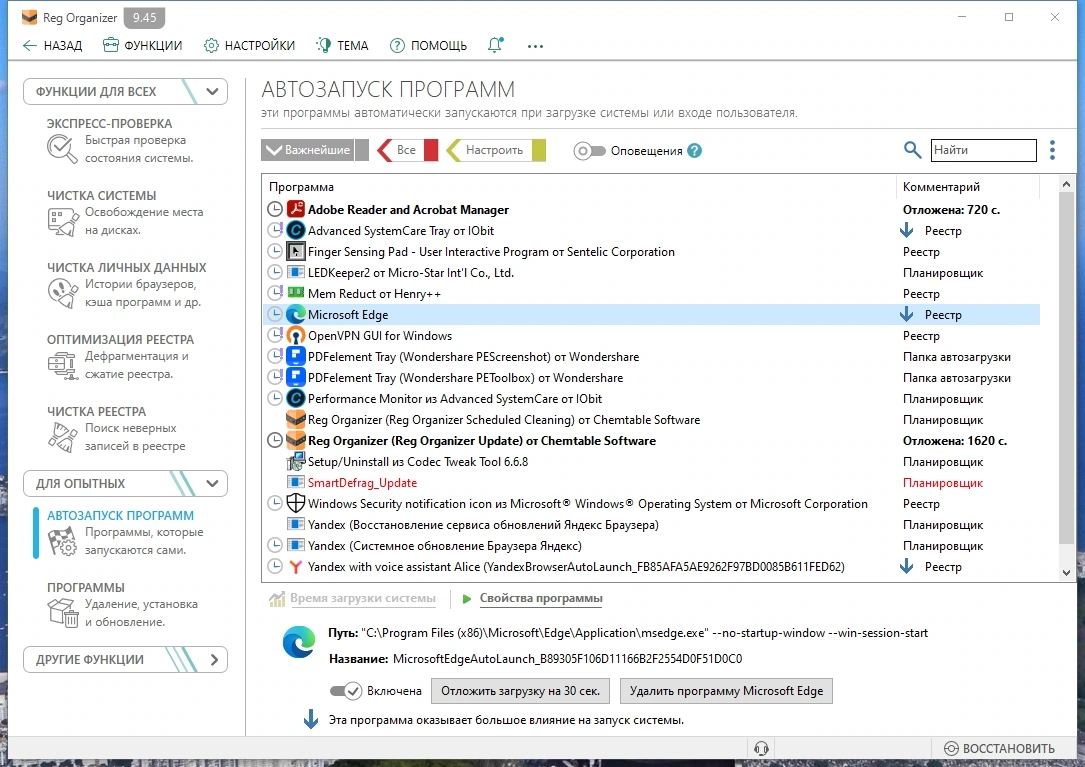
Task: Click the registry optimization icon in sidebar
Action: (x=62, y=365)
